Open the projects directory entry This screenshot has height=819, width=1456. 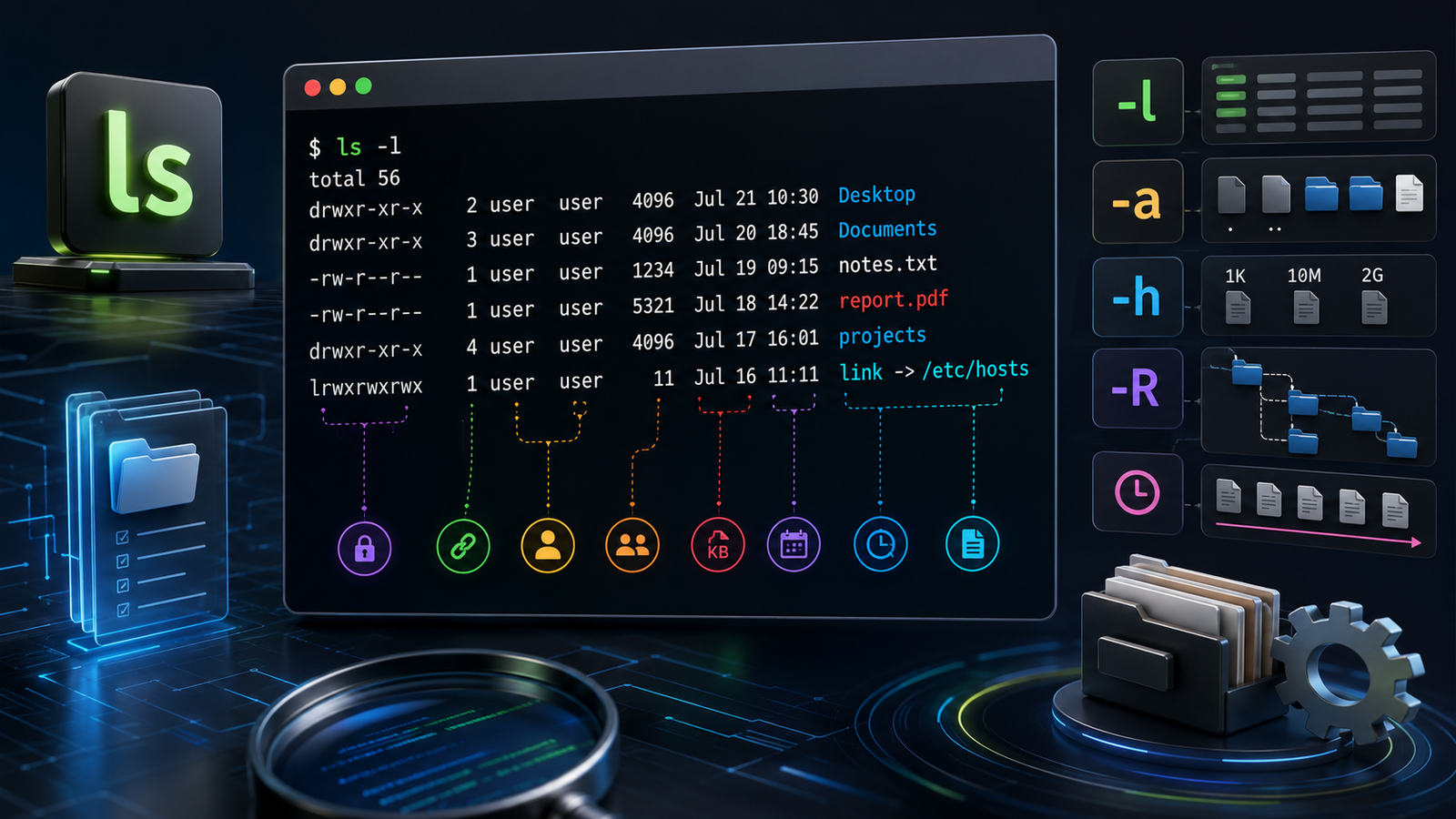pyautogui.click(x=882, y=336)
